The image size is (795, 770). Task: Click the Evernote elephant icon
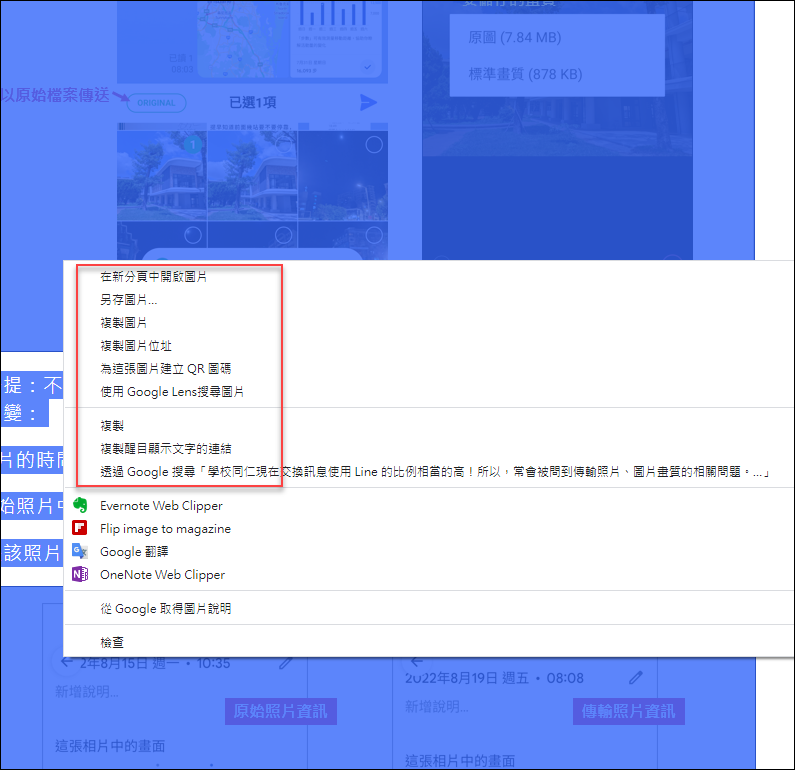pyautogui.click(x=80, y=505)
